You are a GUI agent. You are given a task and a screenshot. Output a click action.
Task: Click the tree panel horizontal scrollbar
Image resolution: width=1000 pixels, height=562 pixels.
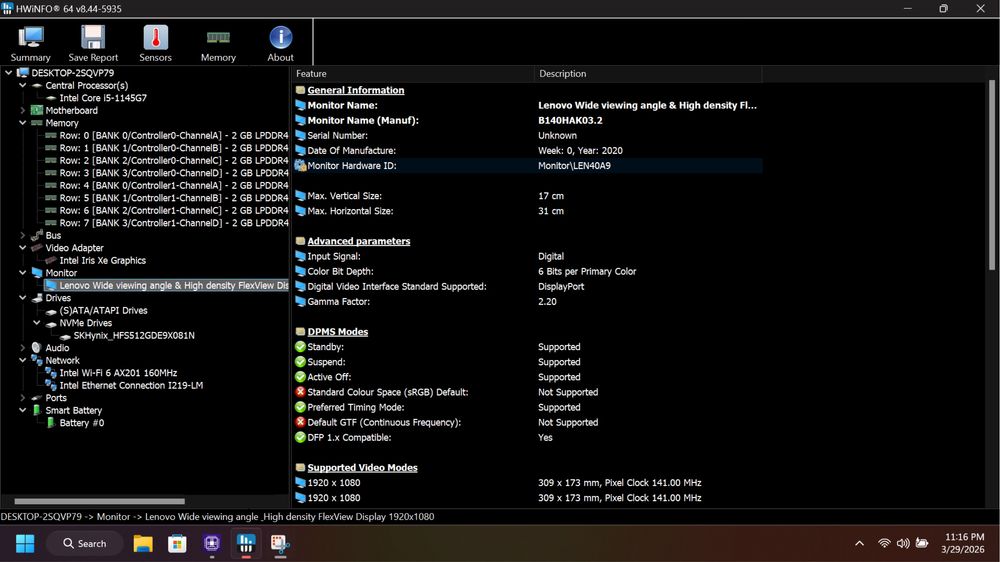pyautogui.click(x=99, y=501)
